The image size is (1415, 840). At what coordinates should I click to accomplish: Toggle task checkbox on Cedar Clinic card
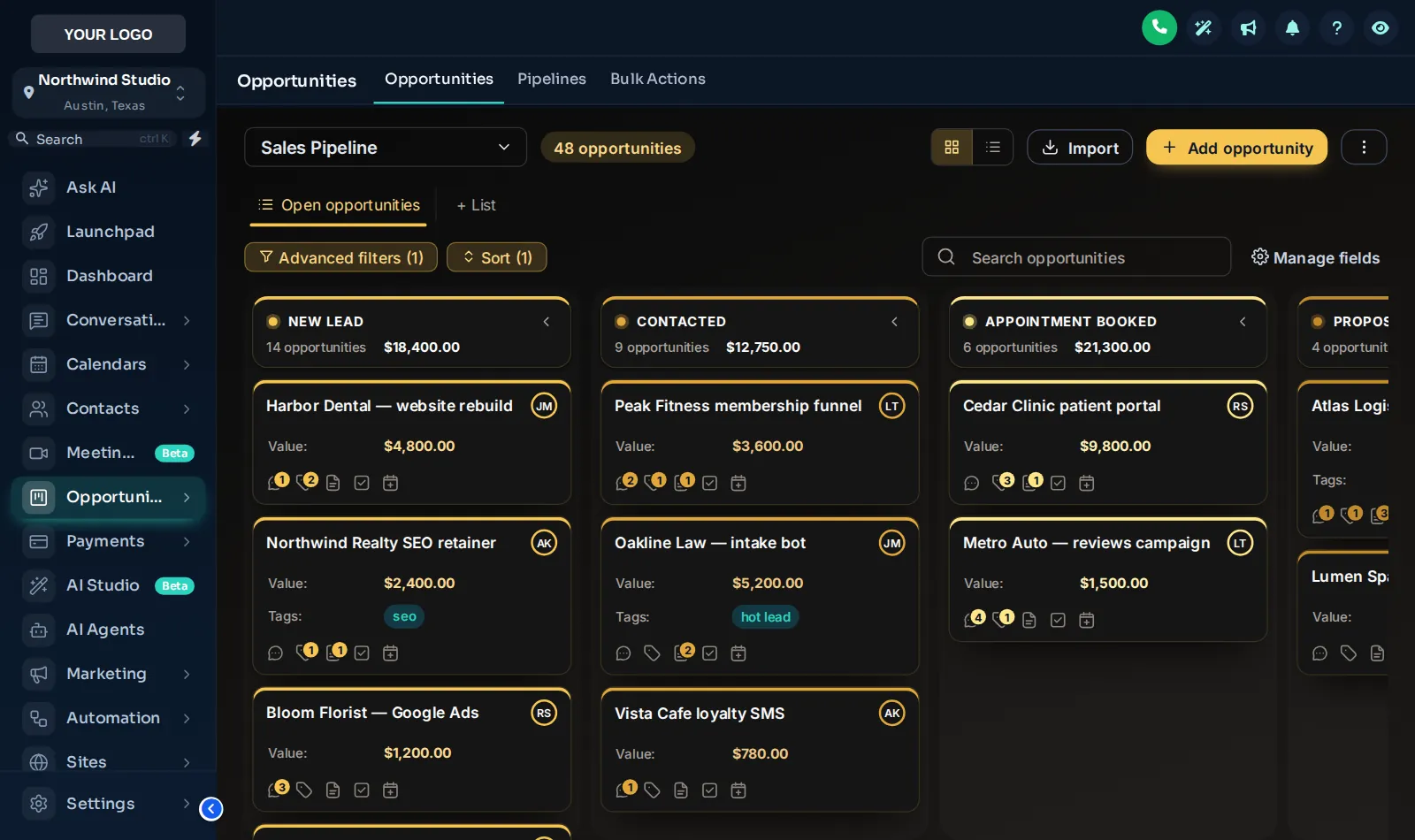(1058, 483)
